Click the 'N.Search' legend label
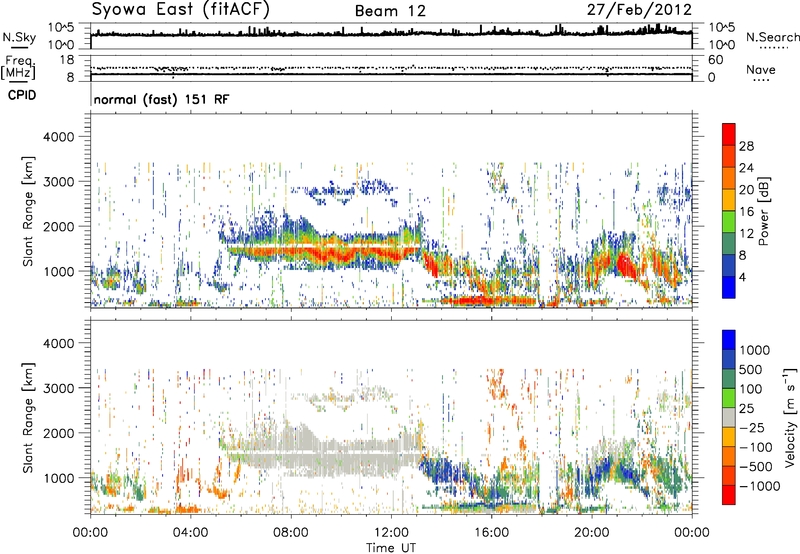The width and height of the screenshot is (800, 554). coord(772,37)
